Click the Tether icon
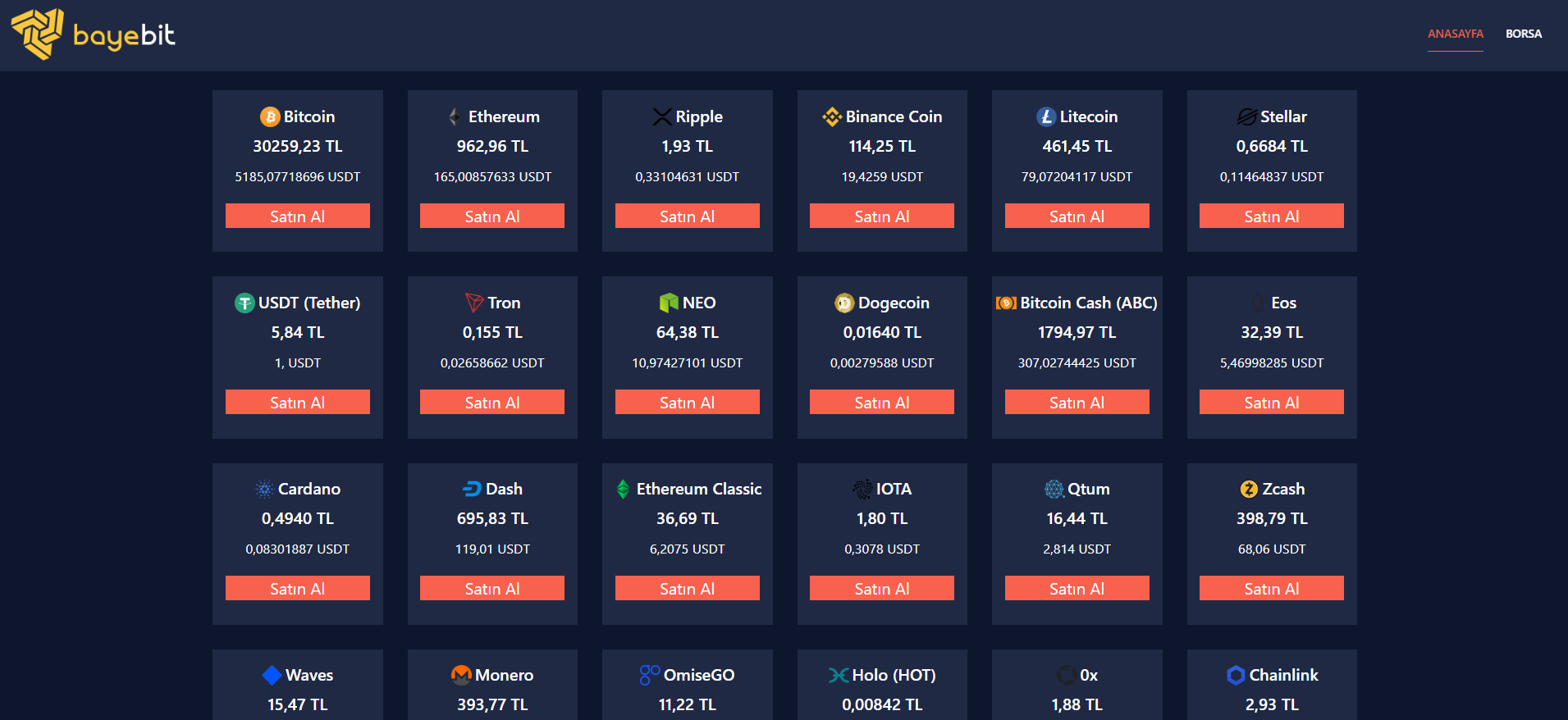 point(245,303)
